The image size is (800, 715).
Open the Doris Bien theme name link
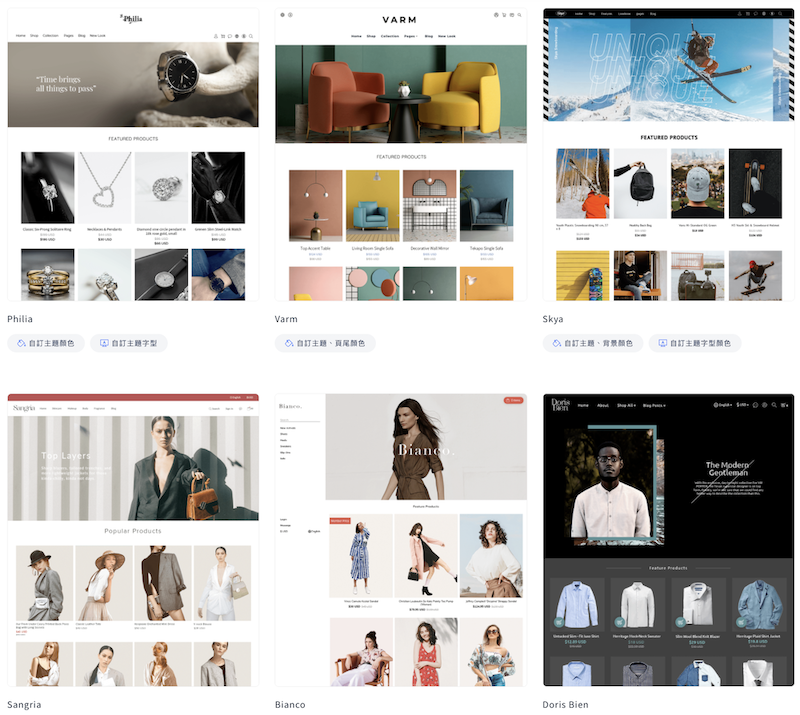click(566, 704)
